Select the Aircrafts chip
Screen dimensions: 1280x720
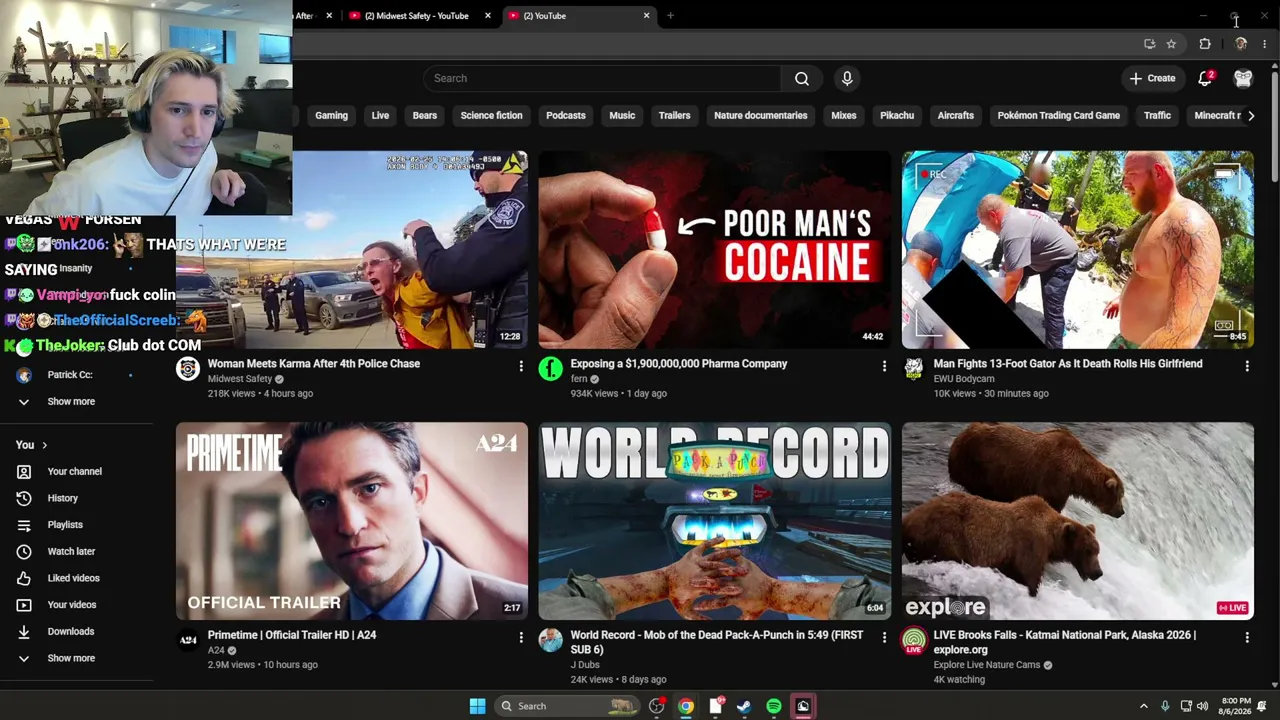(x=956, y=115)
